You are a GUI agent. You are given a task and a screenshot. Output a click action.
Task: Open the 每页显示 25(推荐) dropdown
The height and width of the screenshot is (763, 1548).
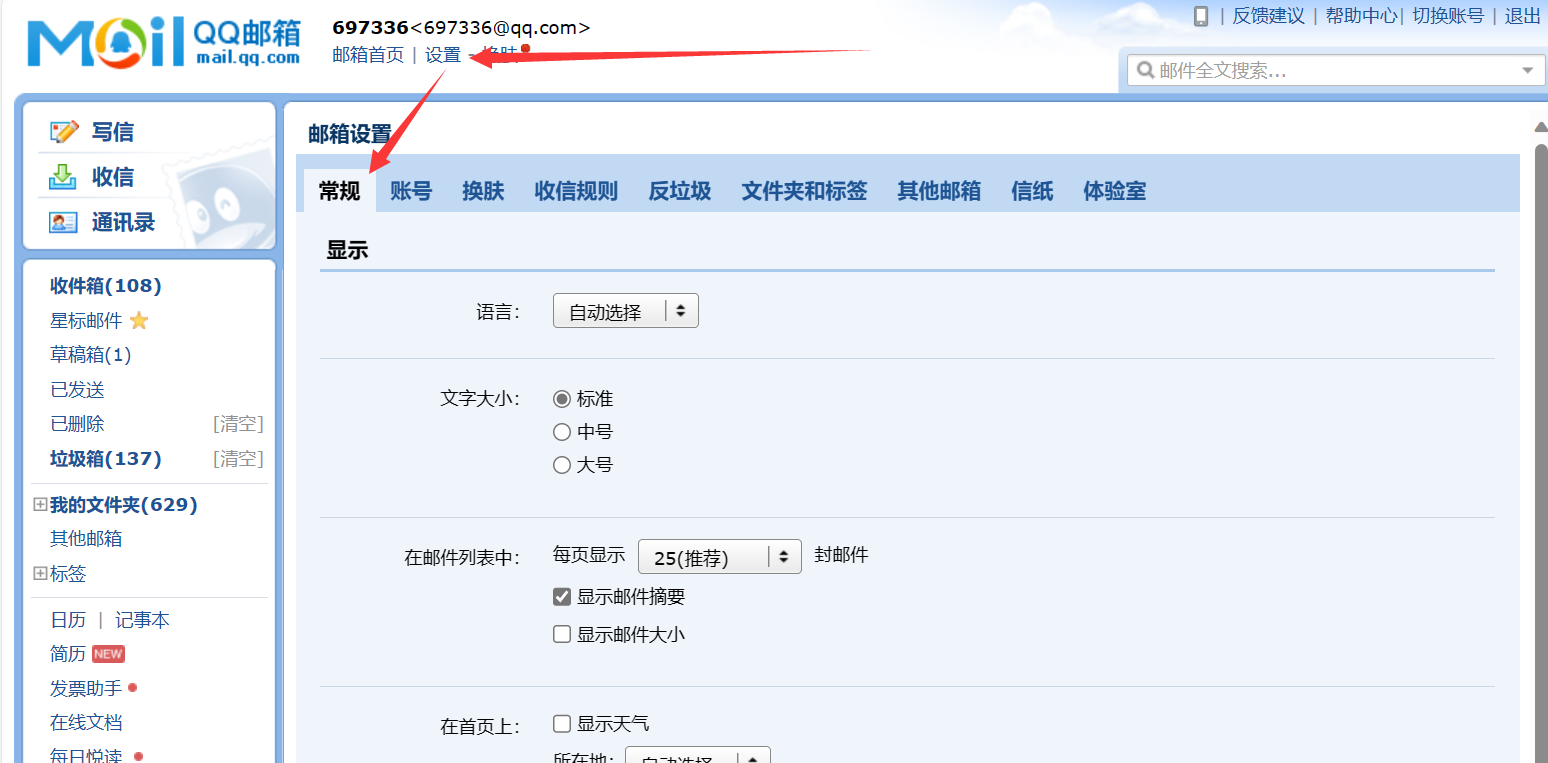click(720, 556)
